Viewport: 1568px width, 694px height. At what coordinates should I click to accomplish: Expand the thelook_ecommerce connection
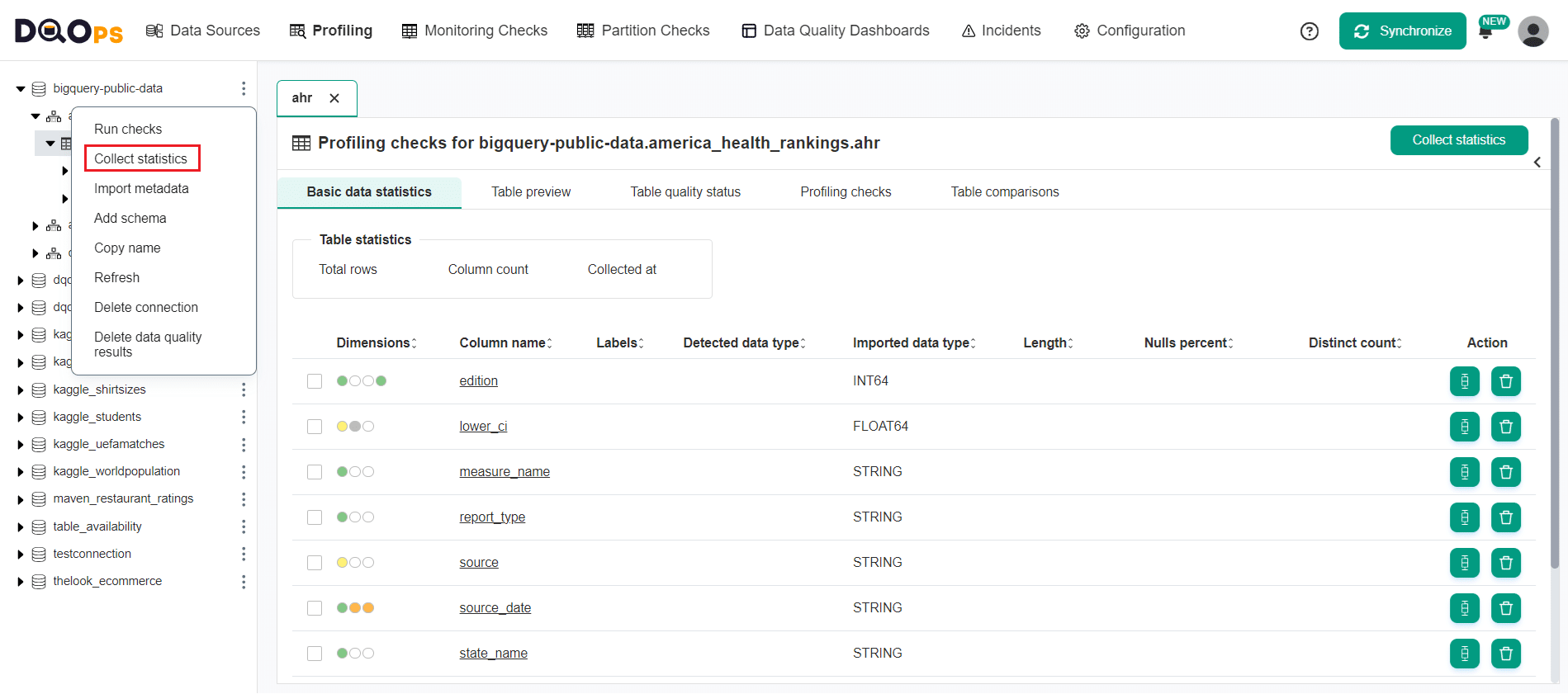21,582
